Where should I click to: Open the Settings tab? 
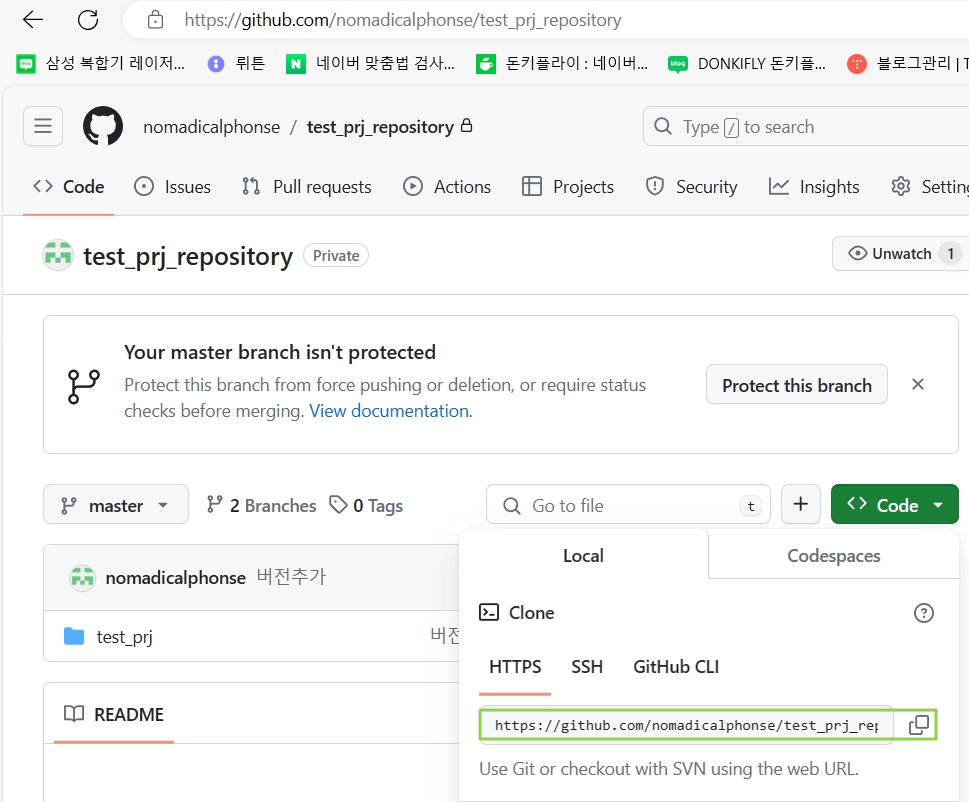[x=929, y=187]
